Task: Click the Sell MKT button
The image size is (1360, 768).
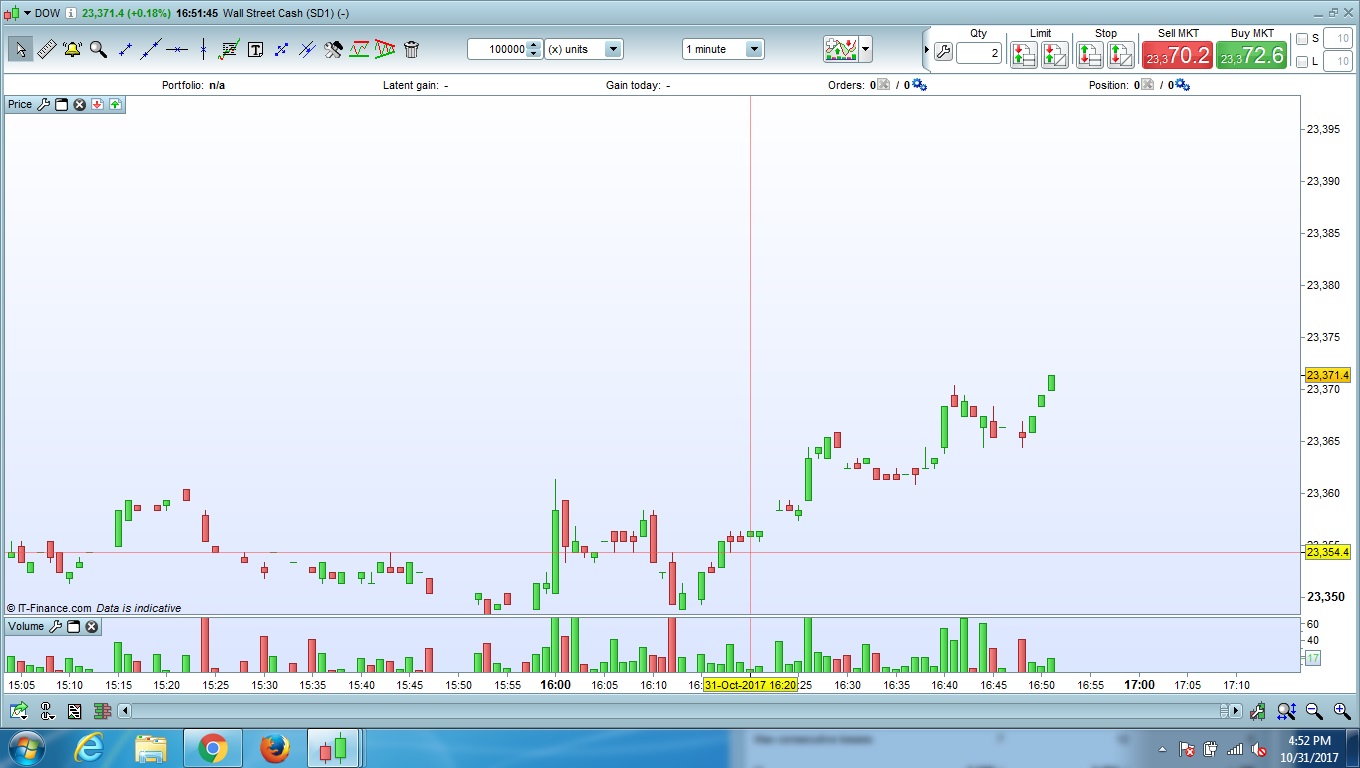Action: (1178, 54)
